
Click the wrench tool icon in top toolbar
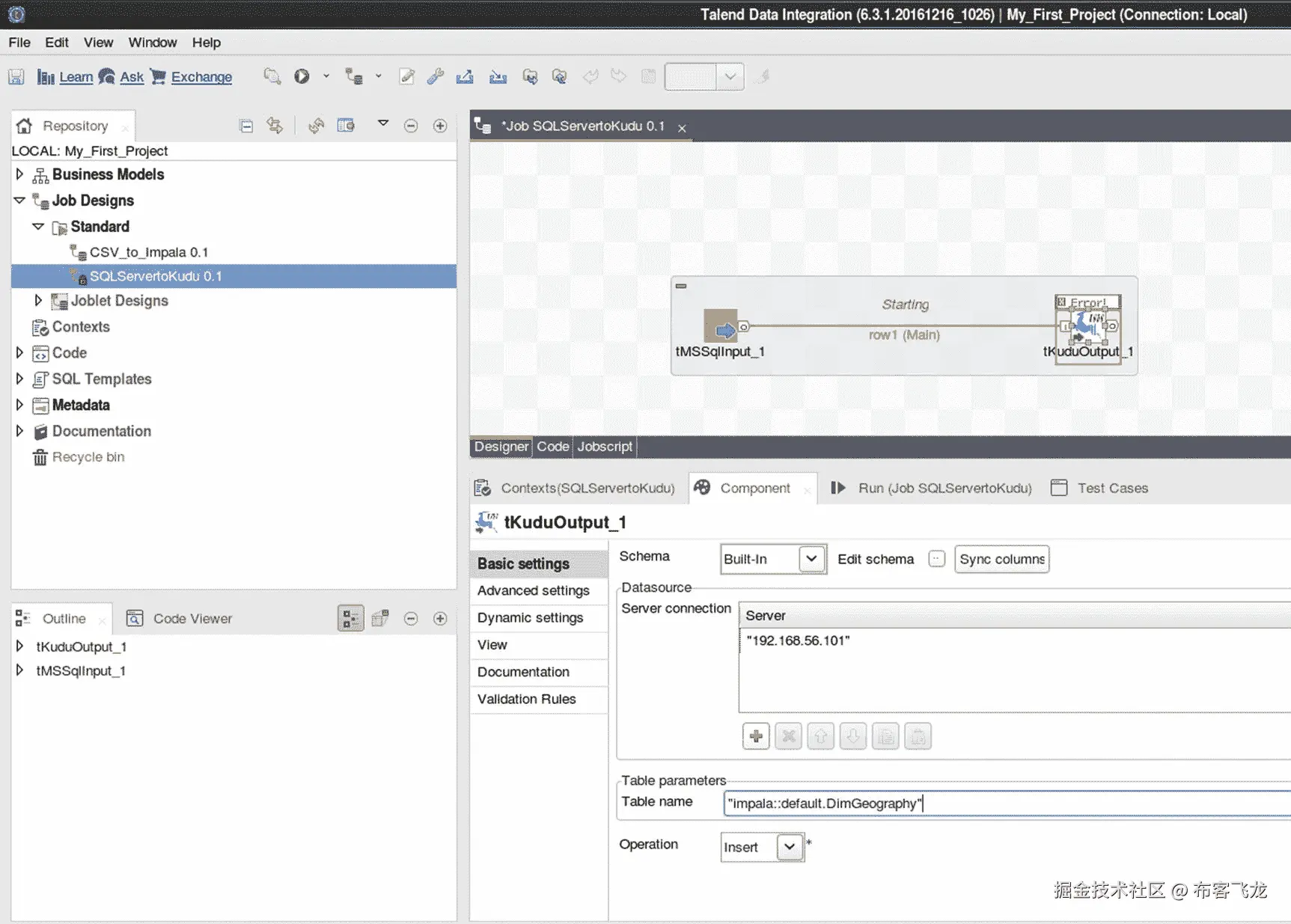(x=436, y=76)
